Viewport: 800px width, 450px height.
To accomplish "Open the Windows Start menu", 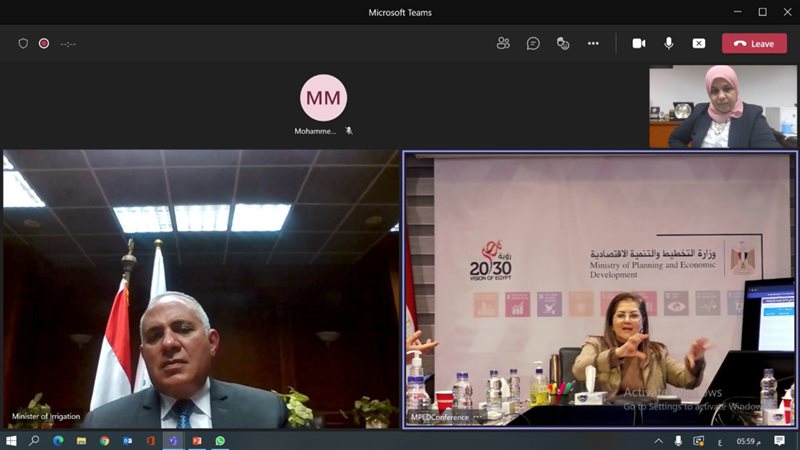I will 11,440.
